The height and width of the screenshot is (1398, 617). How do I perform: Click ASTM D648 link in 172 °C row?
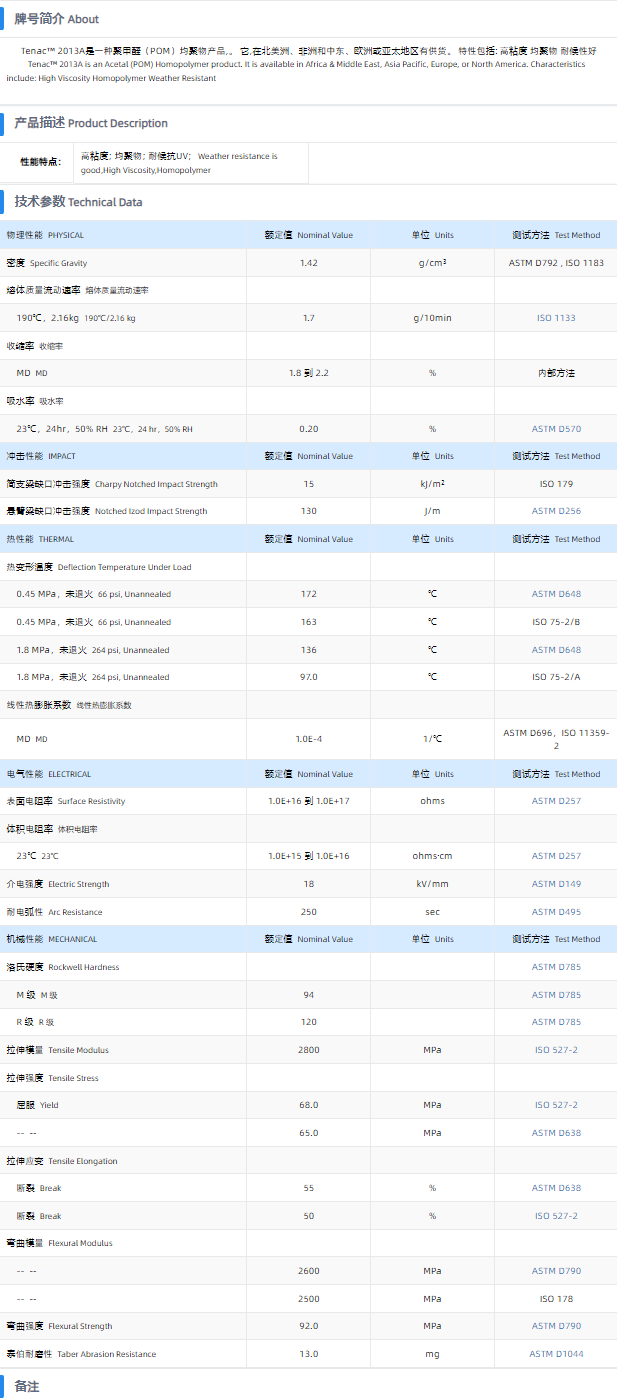(556, 594)
